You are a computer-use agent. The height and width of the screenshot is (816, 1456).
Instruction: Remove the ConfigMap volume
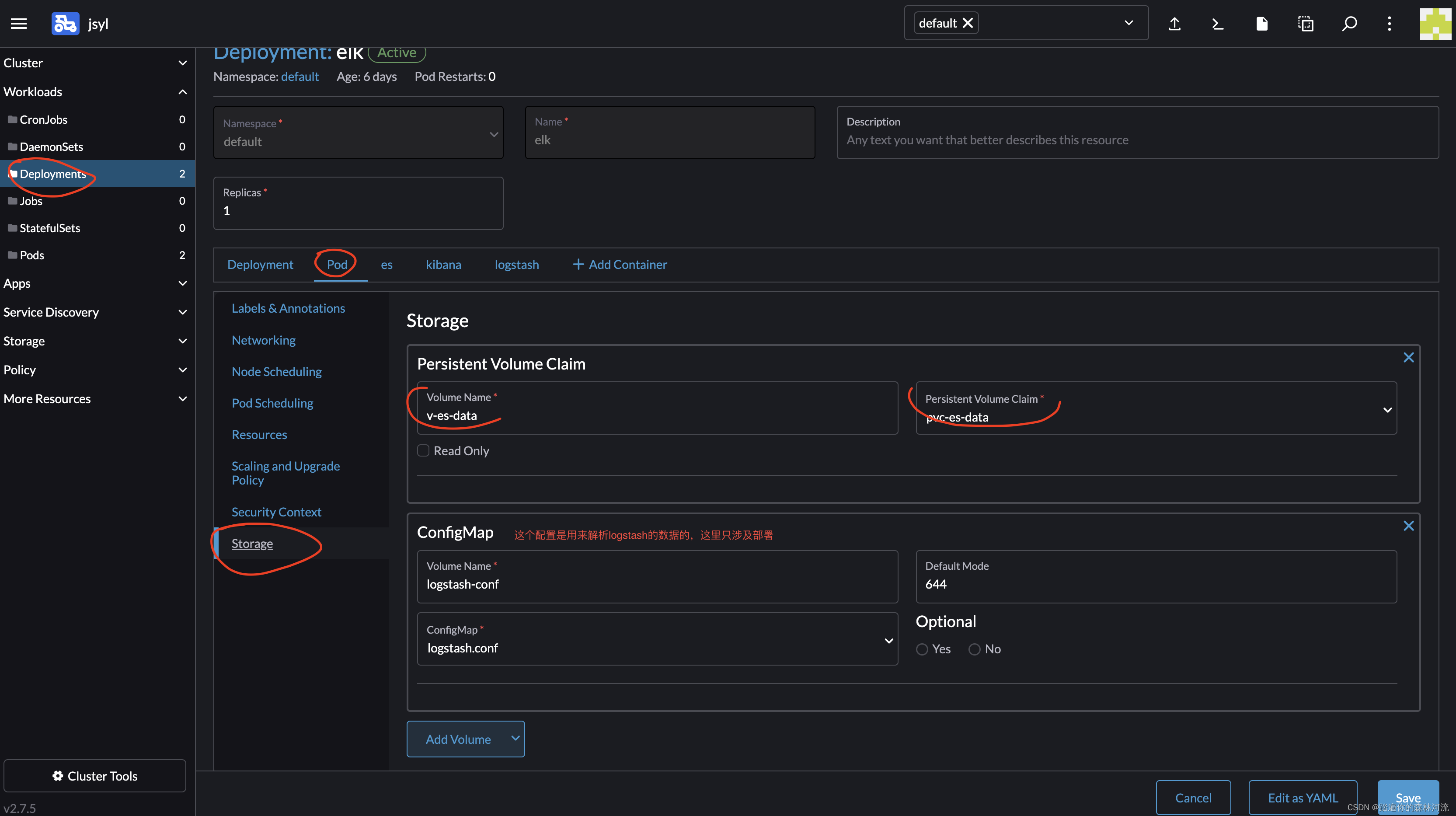coord(1408,526)
